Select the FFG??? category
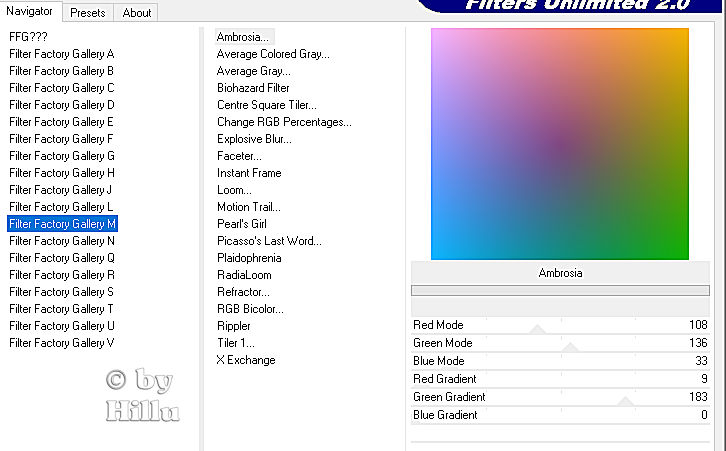 click(28, 37)
